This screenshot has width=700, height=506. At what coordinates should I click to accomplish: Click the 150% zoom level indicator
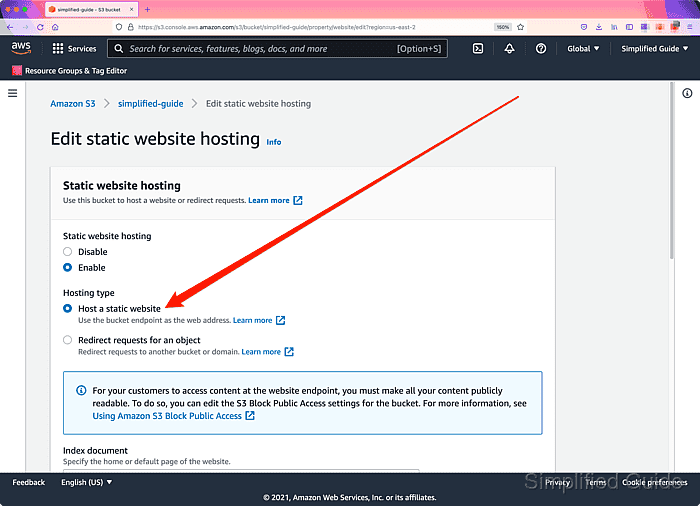pos(502,27)
